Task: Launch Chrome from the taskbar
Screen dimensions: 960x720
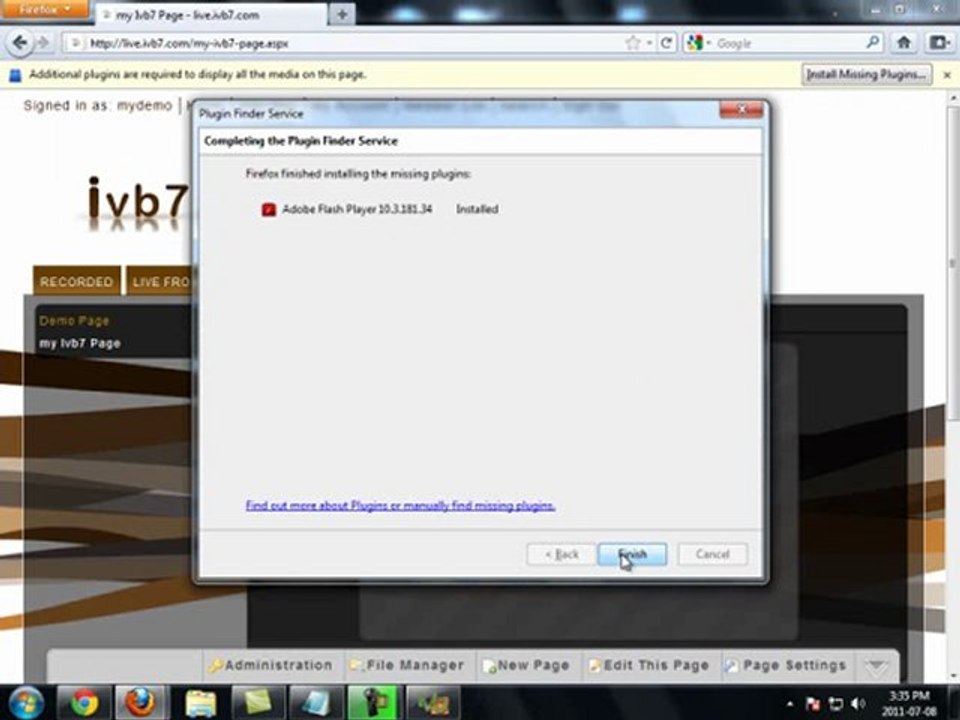Action: click(x=84, y=702)
